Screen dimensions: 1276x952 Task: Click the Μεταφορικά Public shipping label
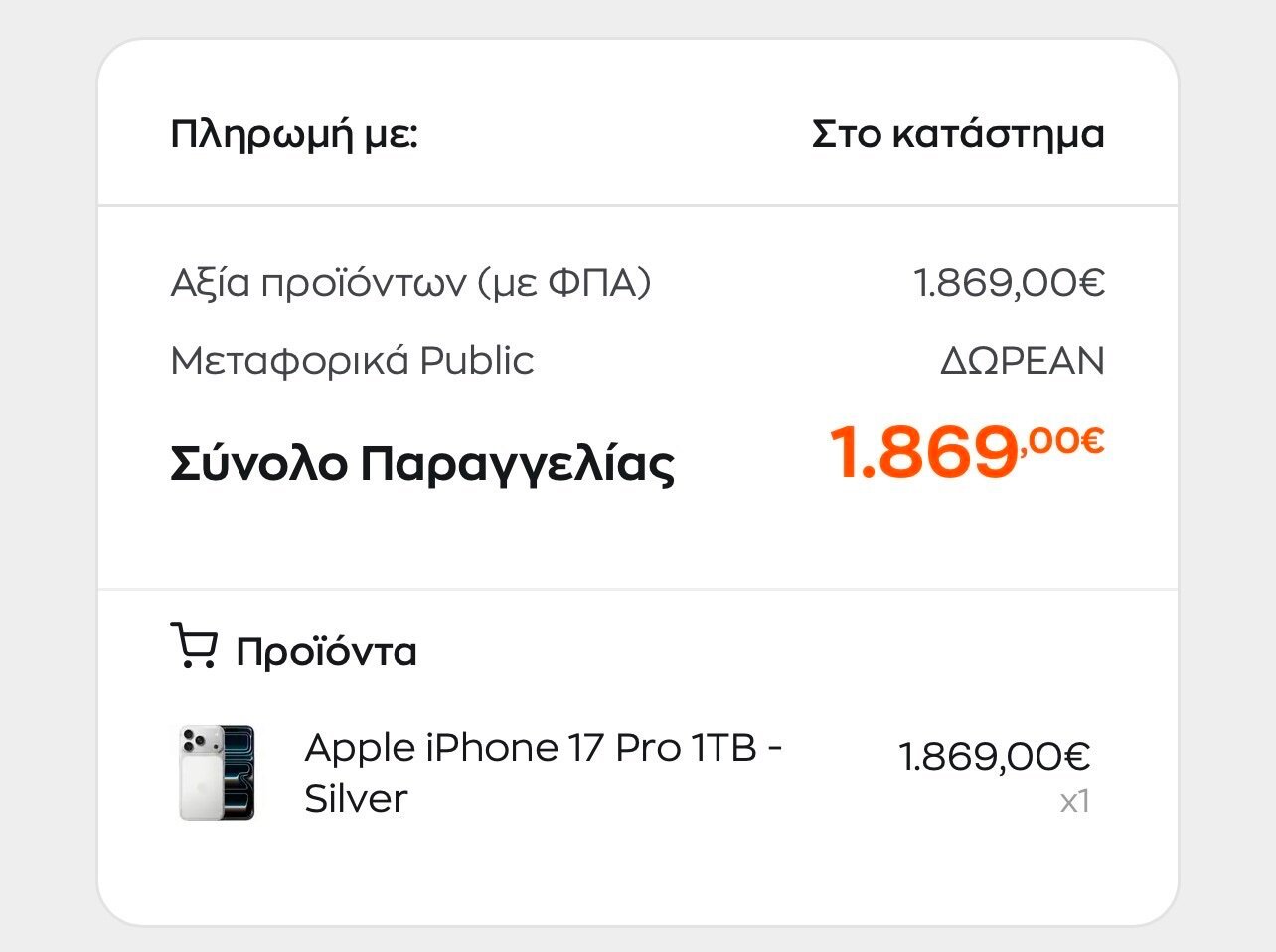(352, 361)
